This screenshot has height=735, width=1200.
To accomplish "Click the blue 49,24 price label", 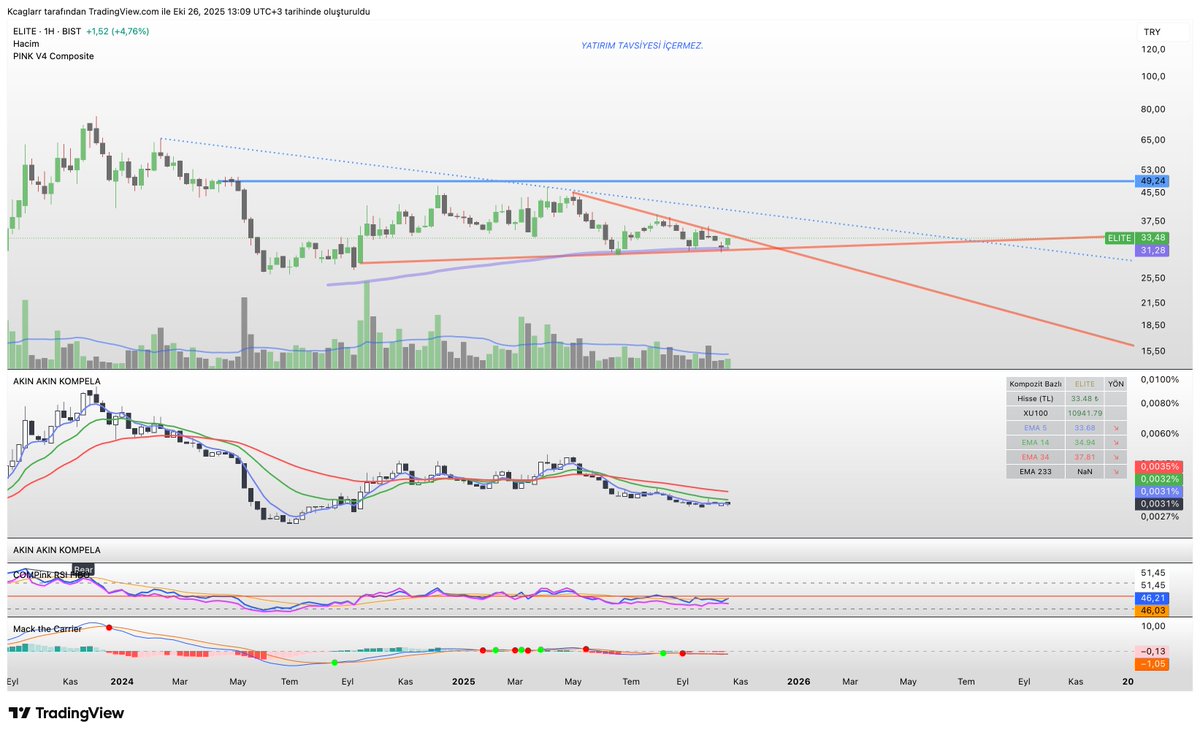I will pyautogui.click(x=1153, y=181).
